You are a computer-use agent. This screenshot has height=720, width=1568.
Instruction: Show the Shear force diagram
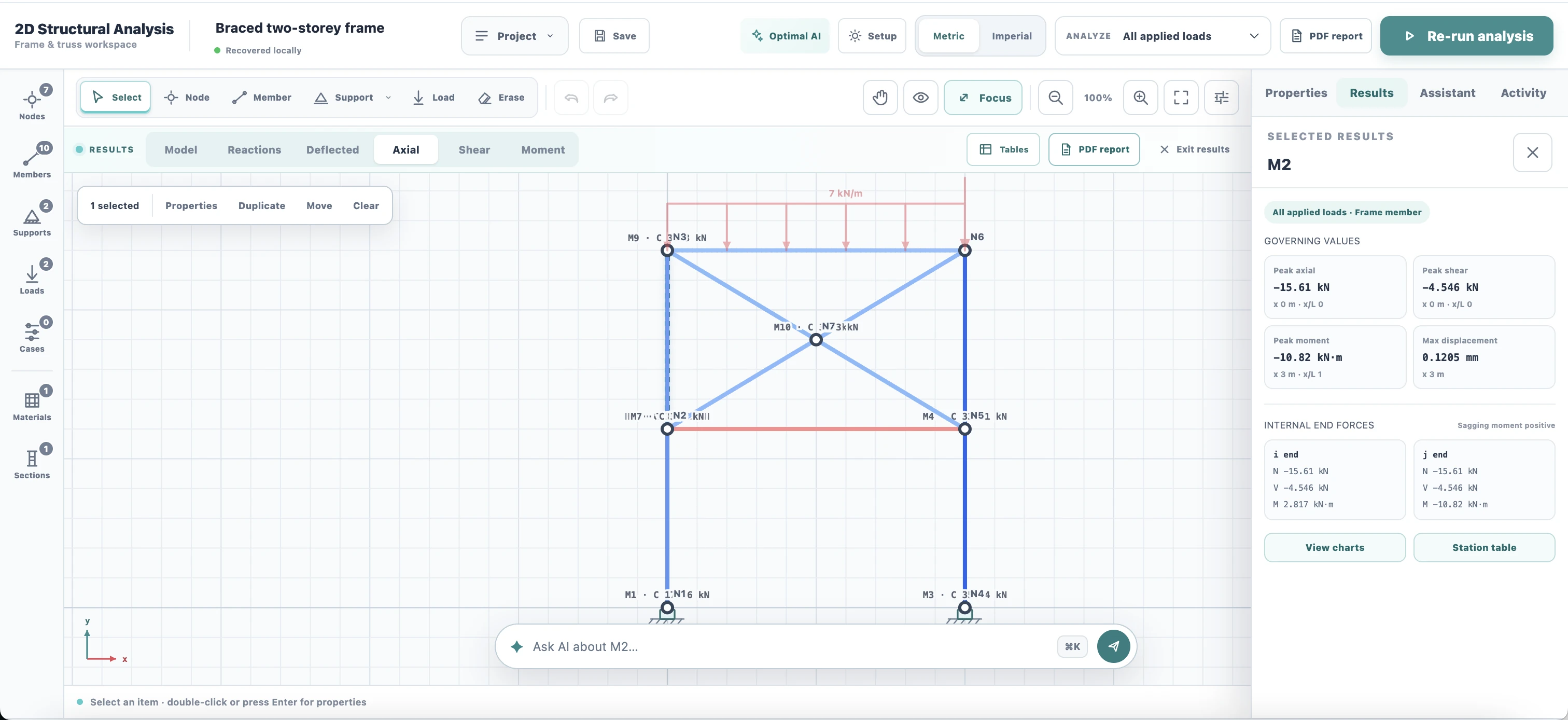click(x=474, y=150)
